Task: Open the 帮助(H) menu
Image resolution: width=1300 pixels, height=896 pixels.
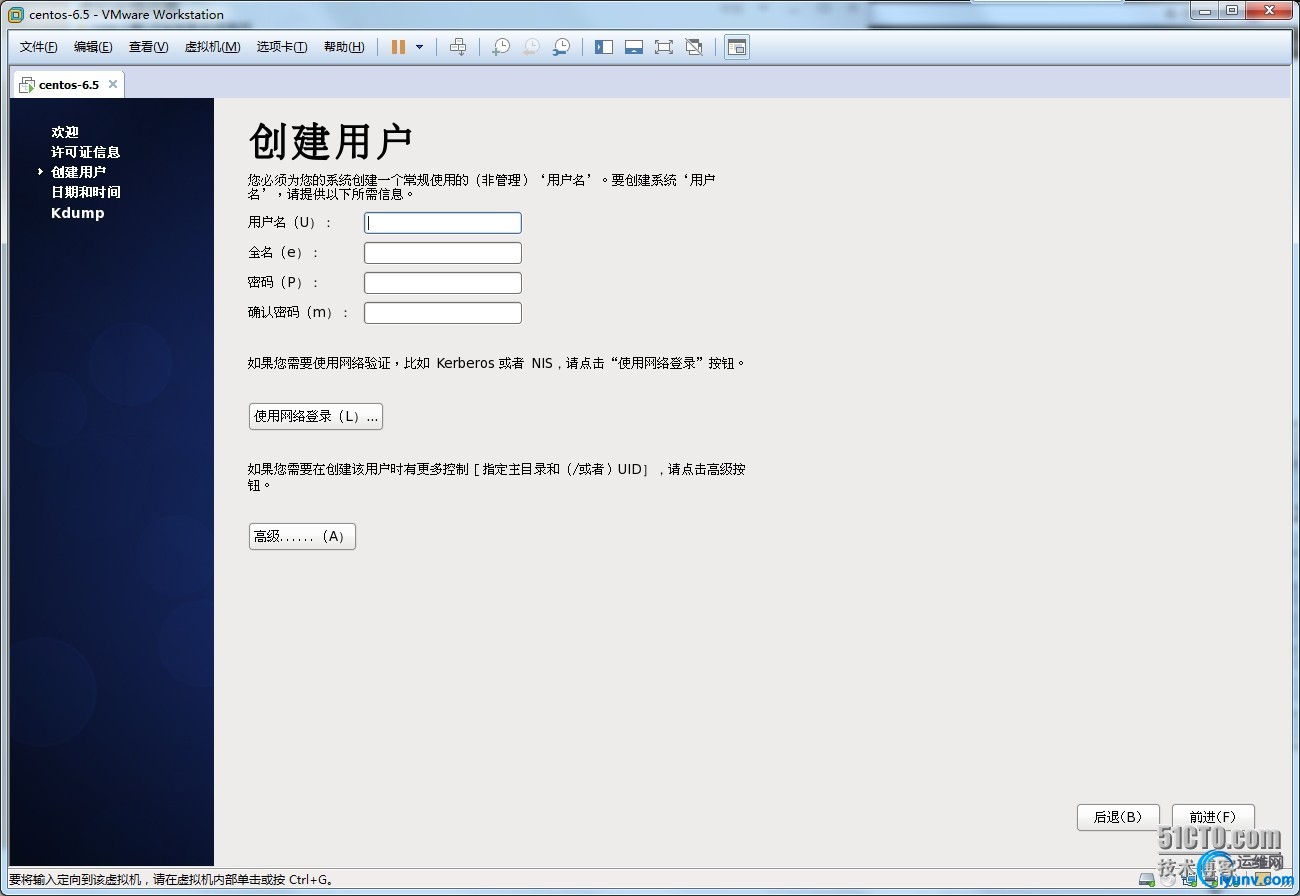Action: (344, 47)
